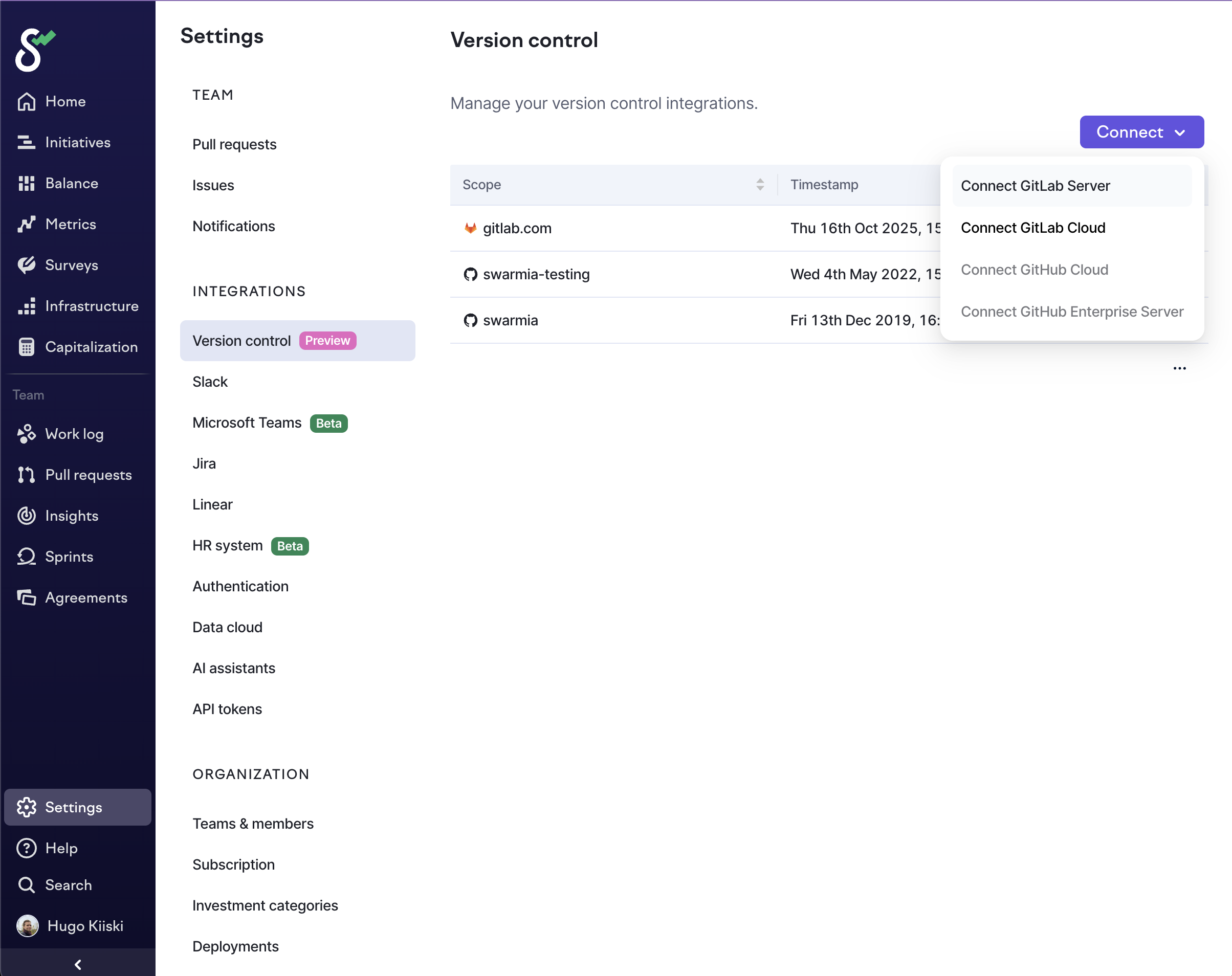The width and height of the screenshot is (1232, 976).
Task: Choose Connect GitLab Cloud option
Action: 1032,228
